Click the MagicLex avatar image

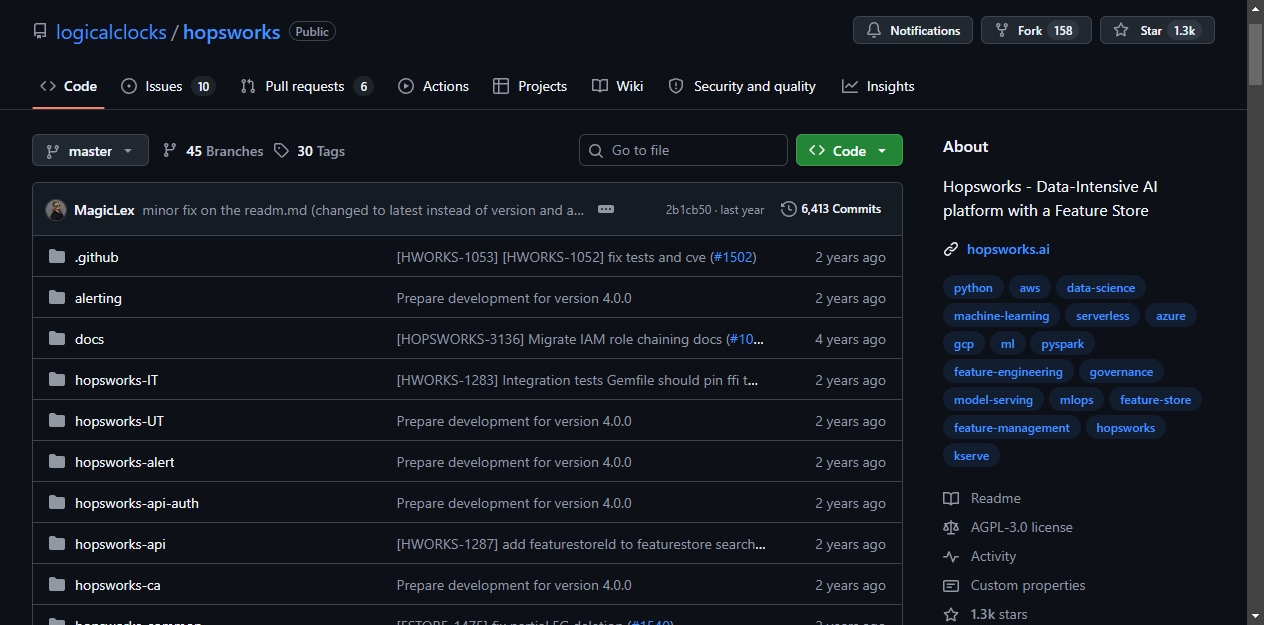[57, 210]
